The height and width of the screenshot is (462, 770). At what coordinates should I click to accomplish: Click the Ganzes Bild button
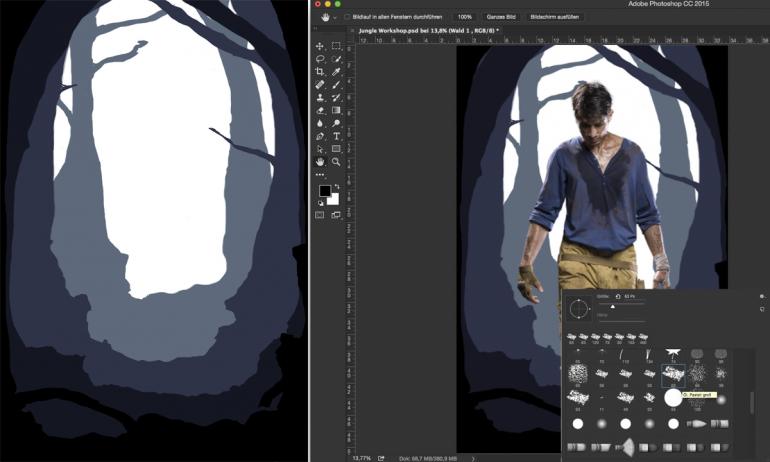tap(501, 17)
